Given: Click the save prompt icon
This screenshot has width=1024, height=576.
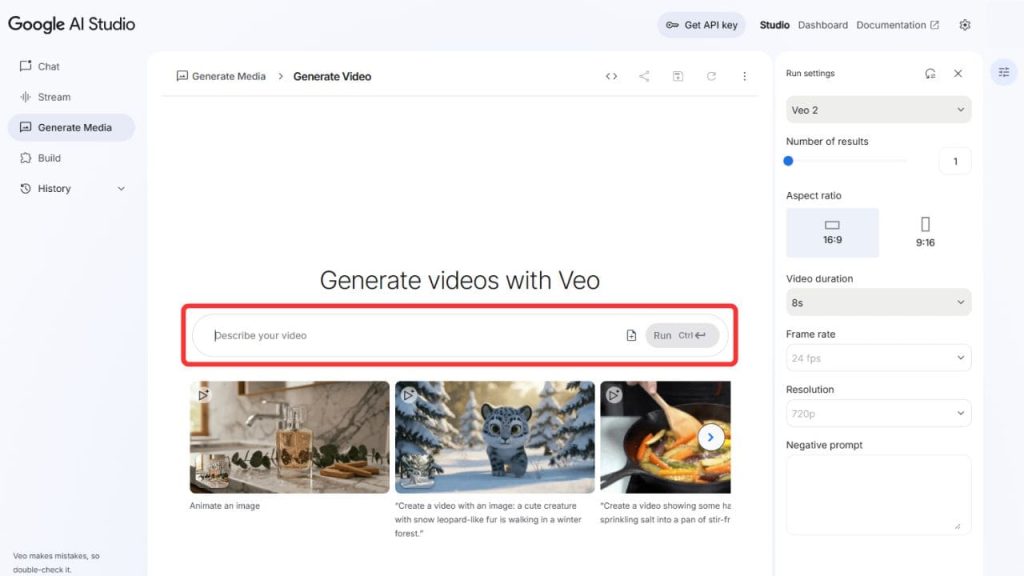Looking at the screenshot, I should pyautogui.click(x=677, y=76).
